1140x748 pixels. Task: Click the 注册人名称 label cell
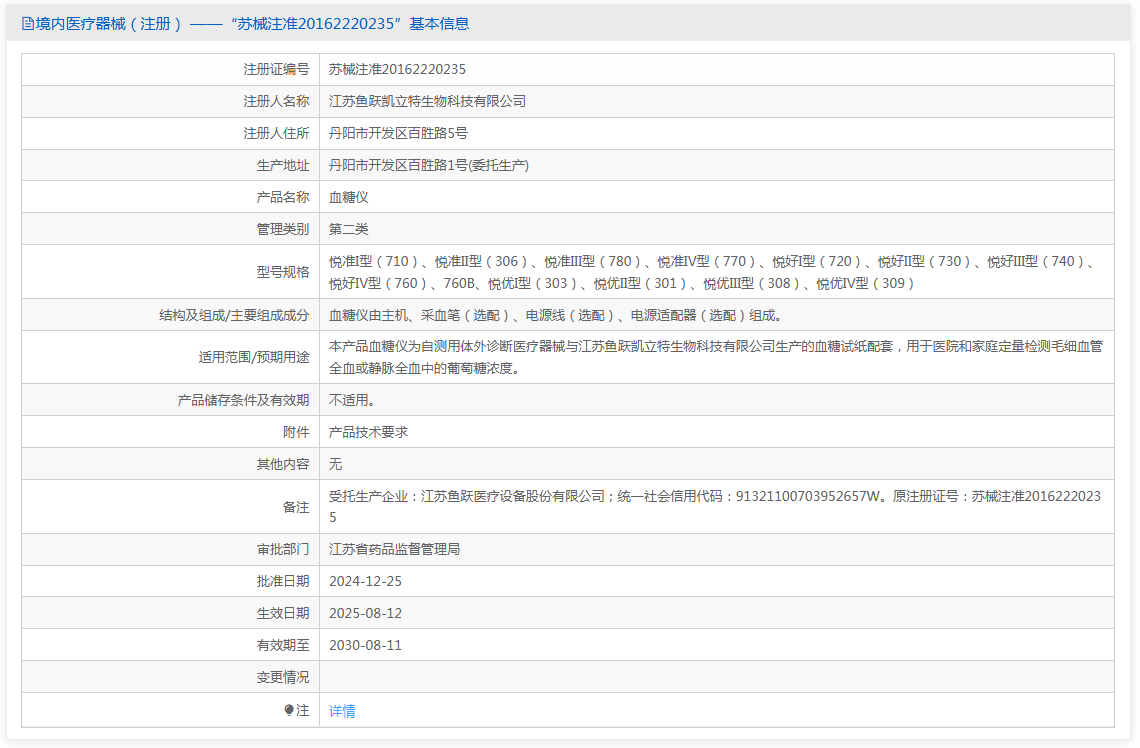pos(171,101)
